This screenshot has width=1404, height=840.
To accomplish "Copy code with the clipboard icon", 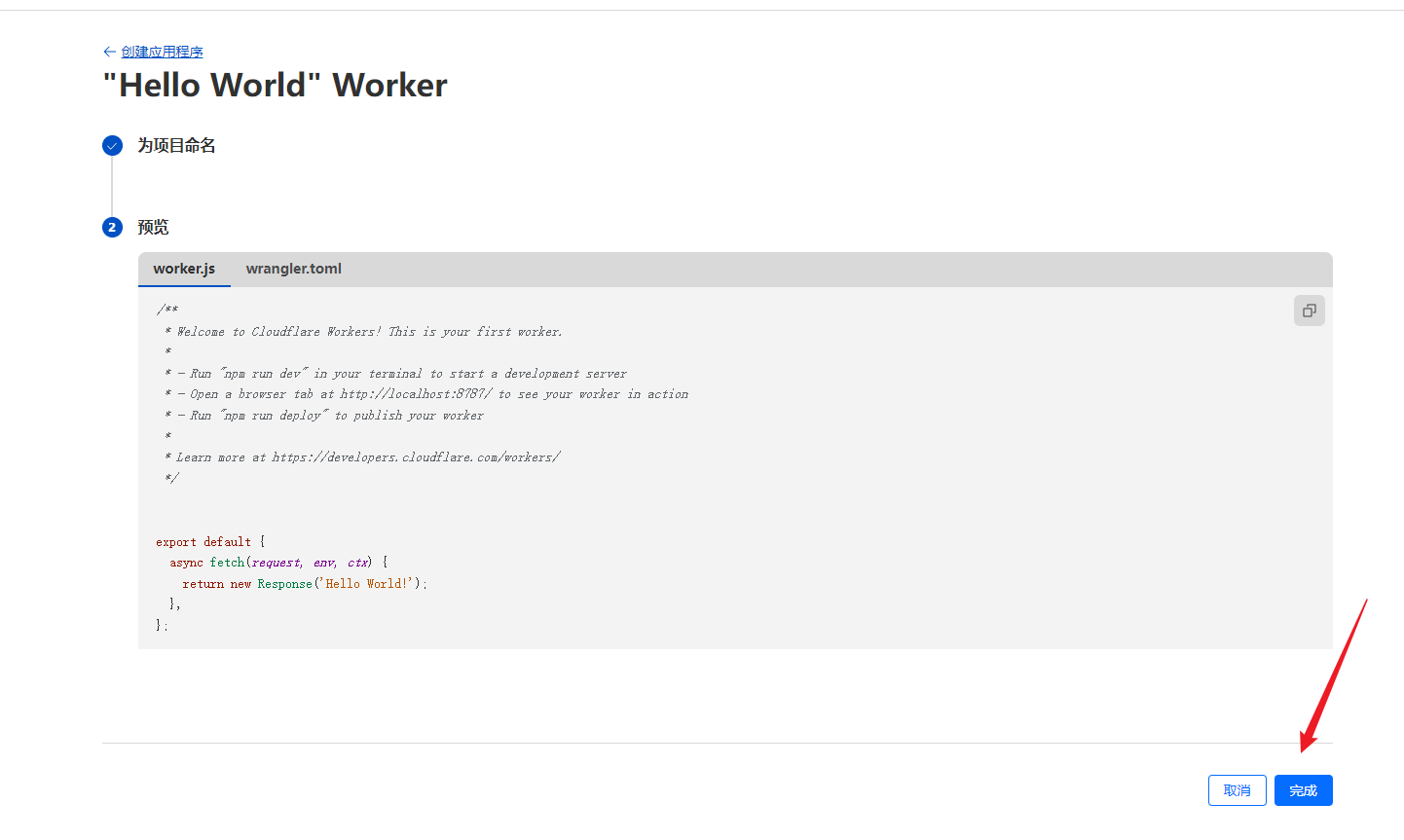I will tap(1309, 310).
